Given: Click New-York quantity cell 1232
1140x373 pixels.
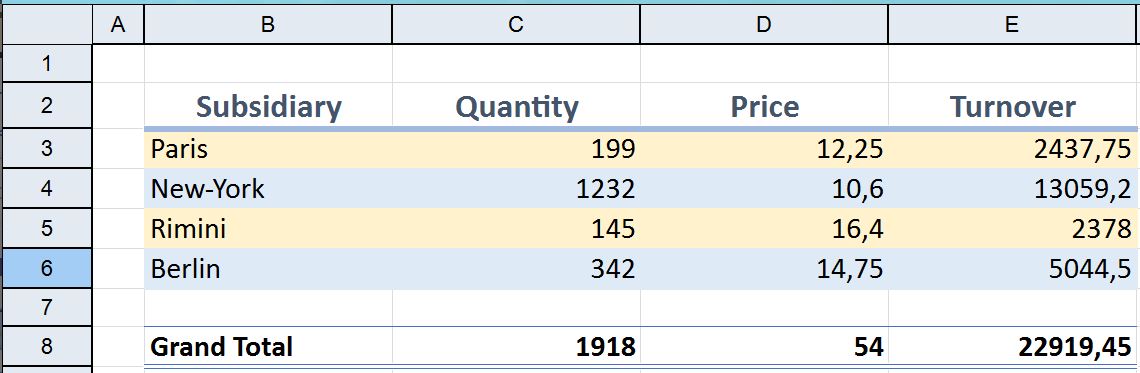Looking at the screenshot, I should [516, 189].
